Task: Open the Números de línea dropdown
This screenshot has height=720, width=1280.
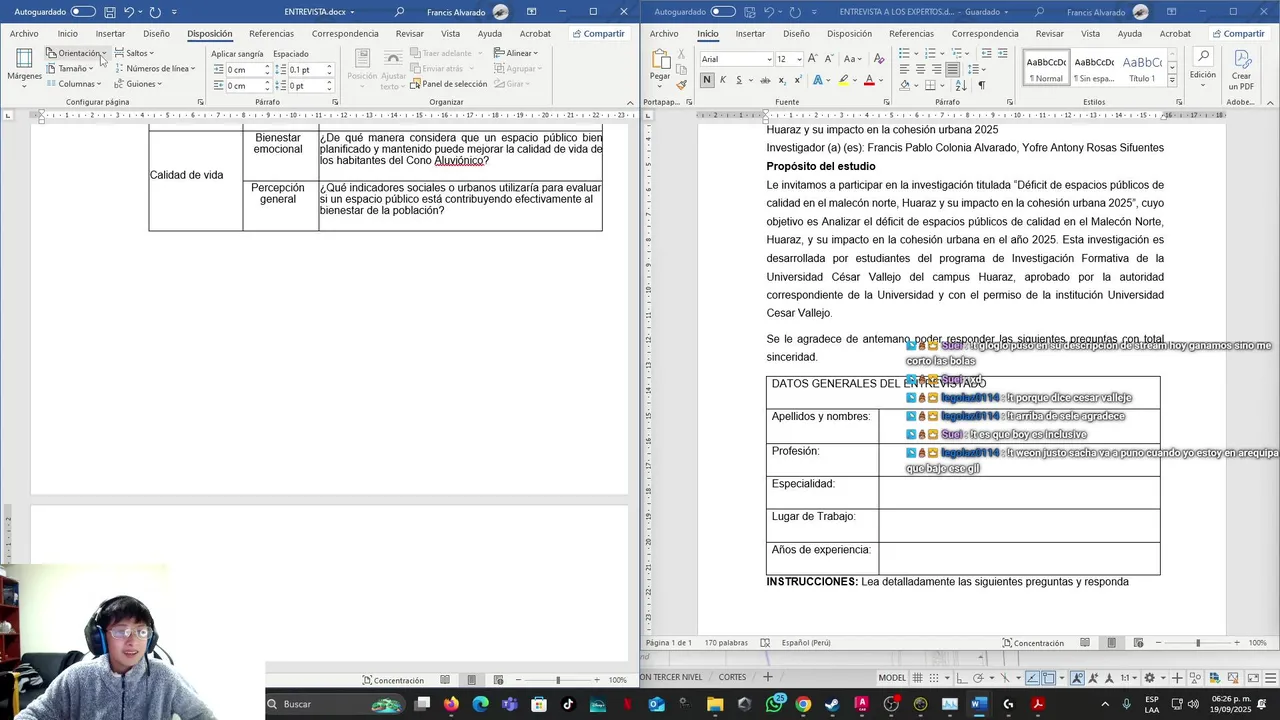Action: (155, 69)
